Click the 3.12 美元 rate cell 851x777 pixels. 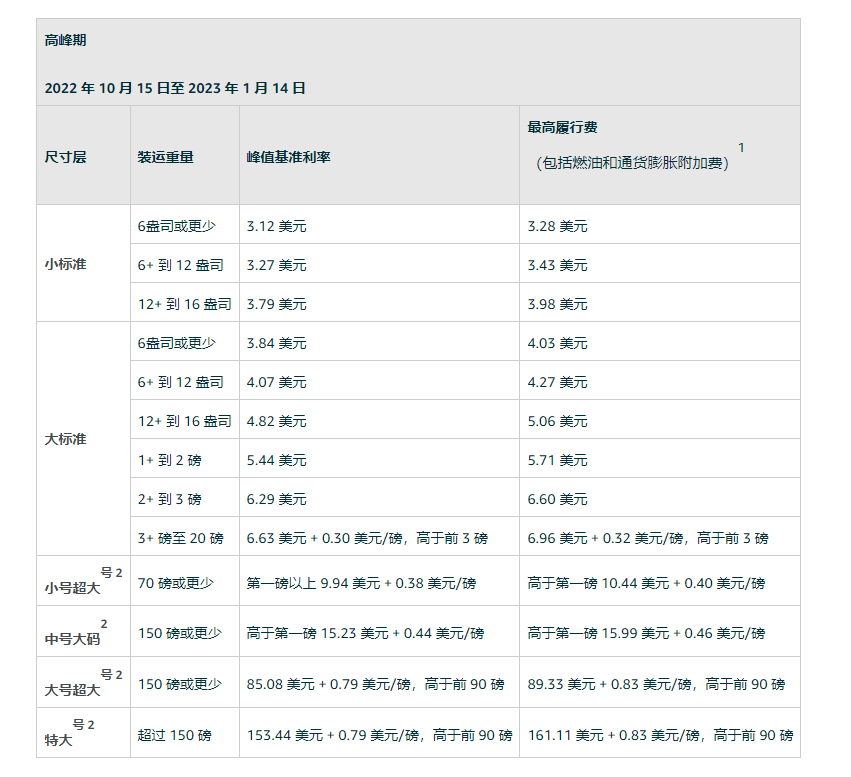tap(277, 226)
